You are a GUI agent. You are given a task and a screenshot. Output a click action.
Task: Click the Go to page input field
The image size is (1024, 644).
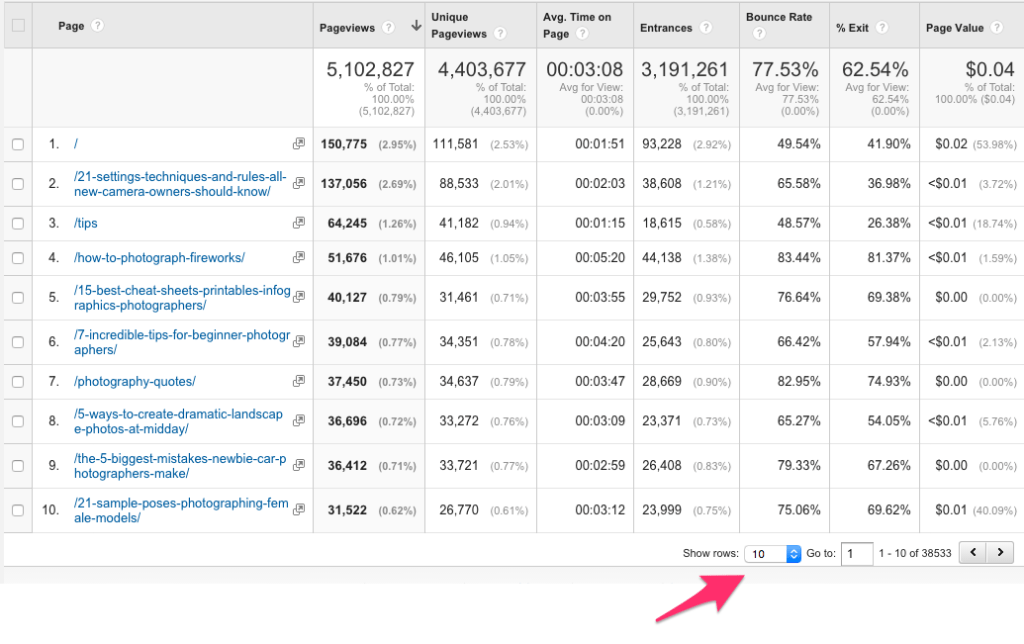tap(857, 553)
